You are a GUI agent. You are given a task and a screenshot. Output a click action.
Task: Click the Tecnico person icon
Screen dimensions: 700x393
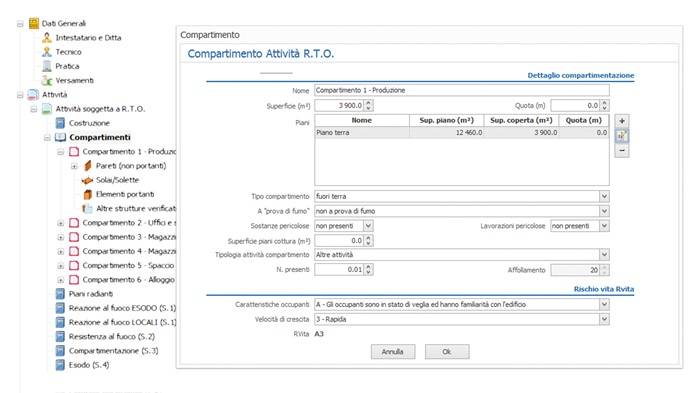(47, 52)
